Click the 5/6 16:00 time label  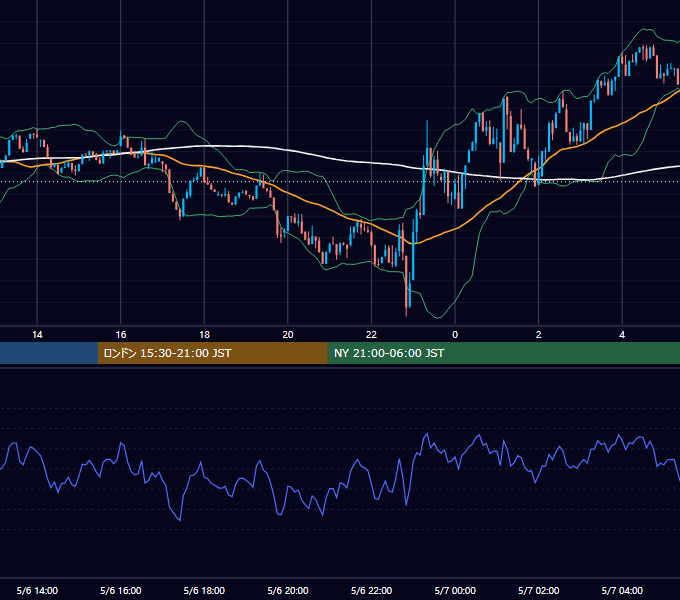(x=121, y=590)
